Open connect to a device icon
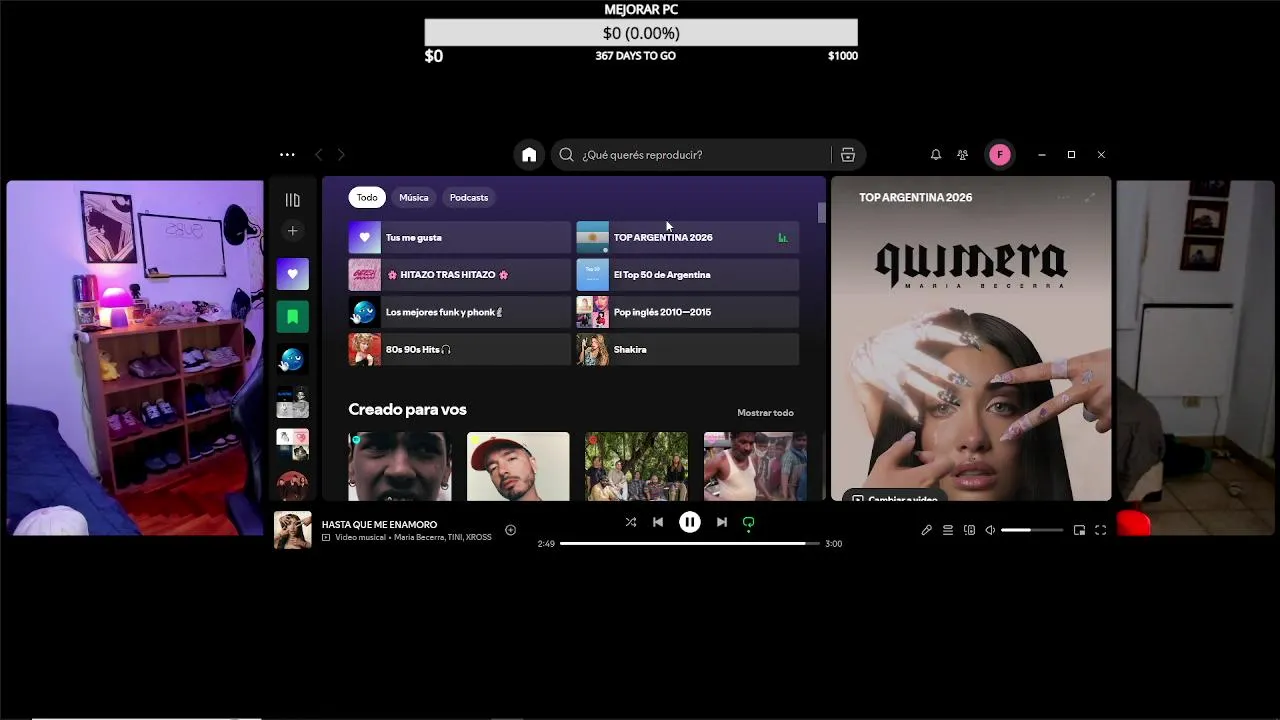The image size is (1280, 720). [x=969, y=530]
